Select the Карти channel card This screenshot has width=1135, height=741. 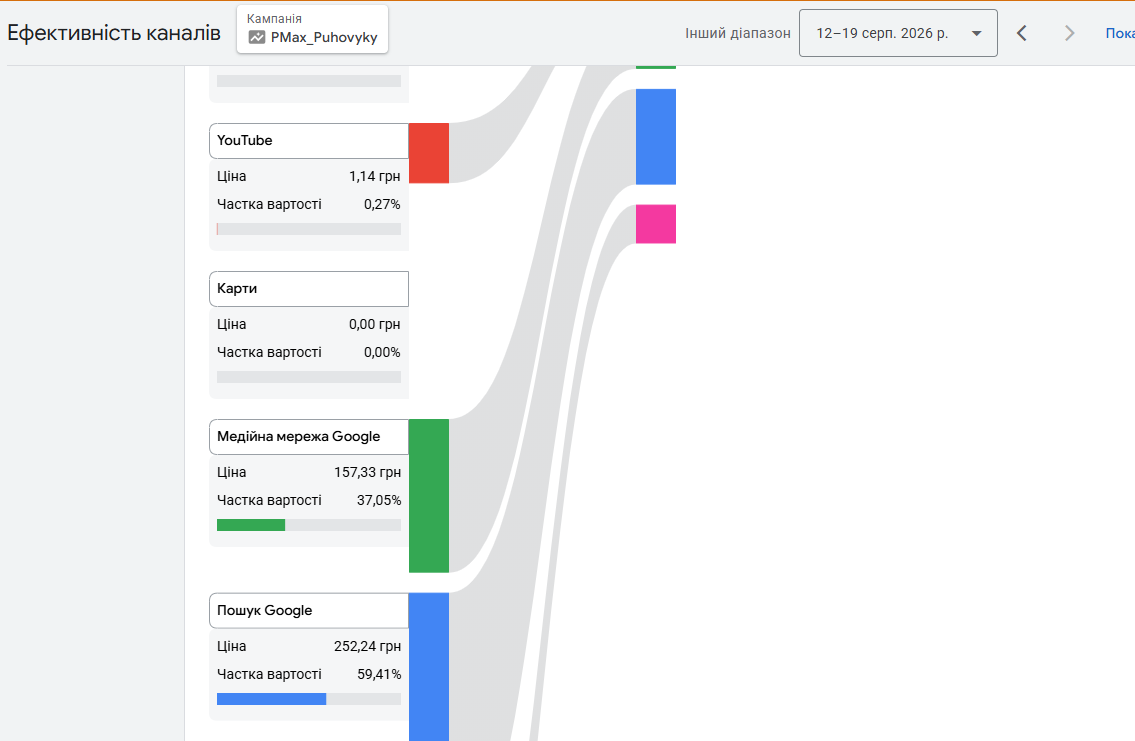[x=309, y=289]
